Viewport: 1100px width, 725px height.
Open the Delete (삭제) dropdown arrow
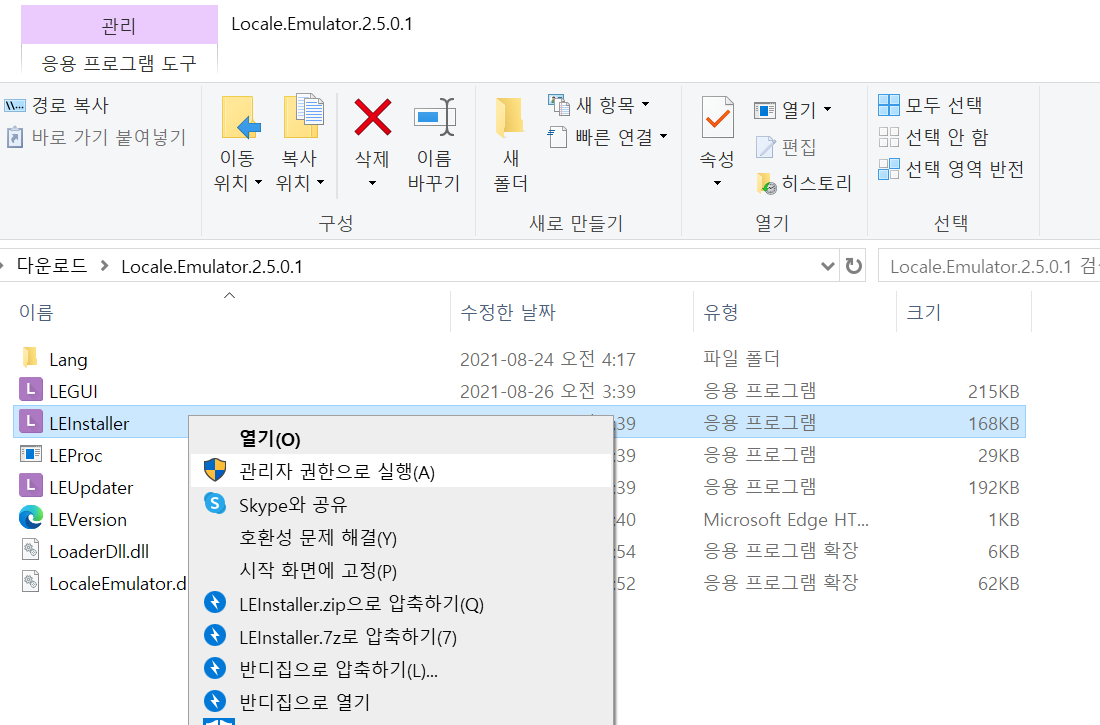(x=373, y=184)
